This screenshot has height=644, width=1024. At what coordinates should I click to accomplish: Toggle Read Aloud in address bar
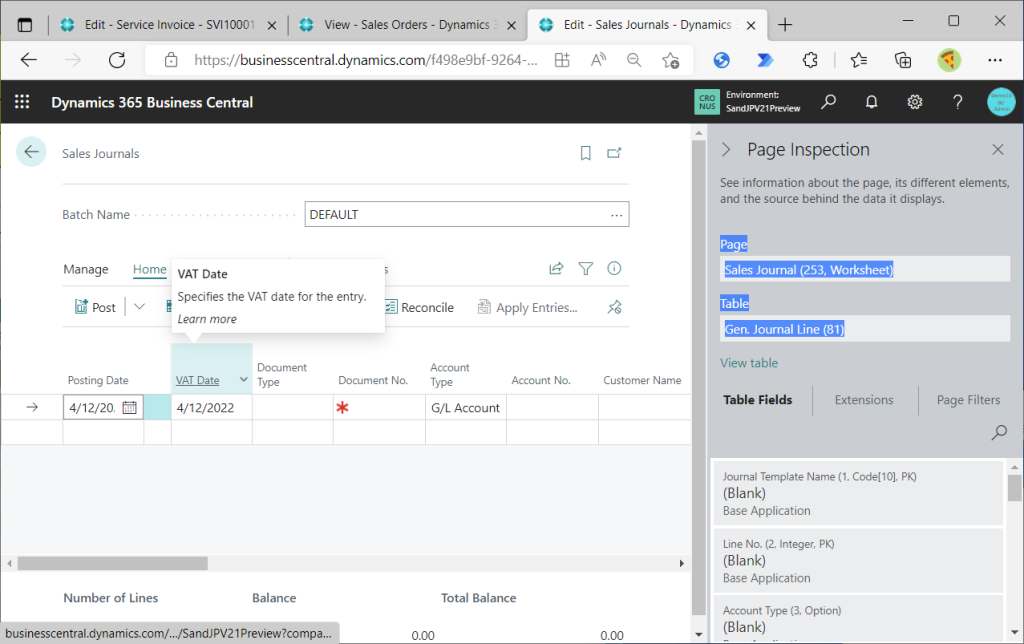click(x=598, y=60)
